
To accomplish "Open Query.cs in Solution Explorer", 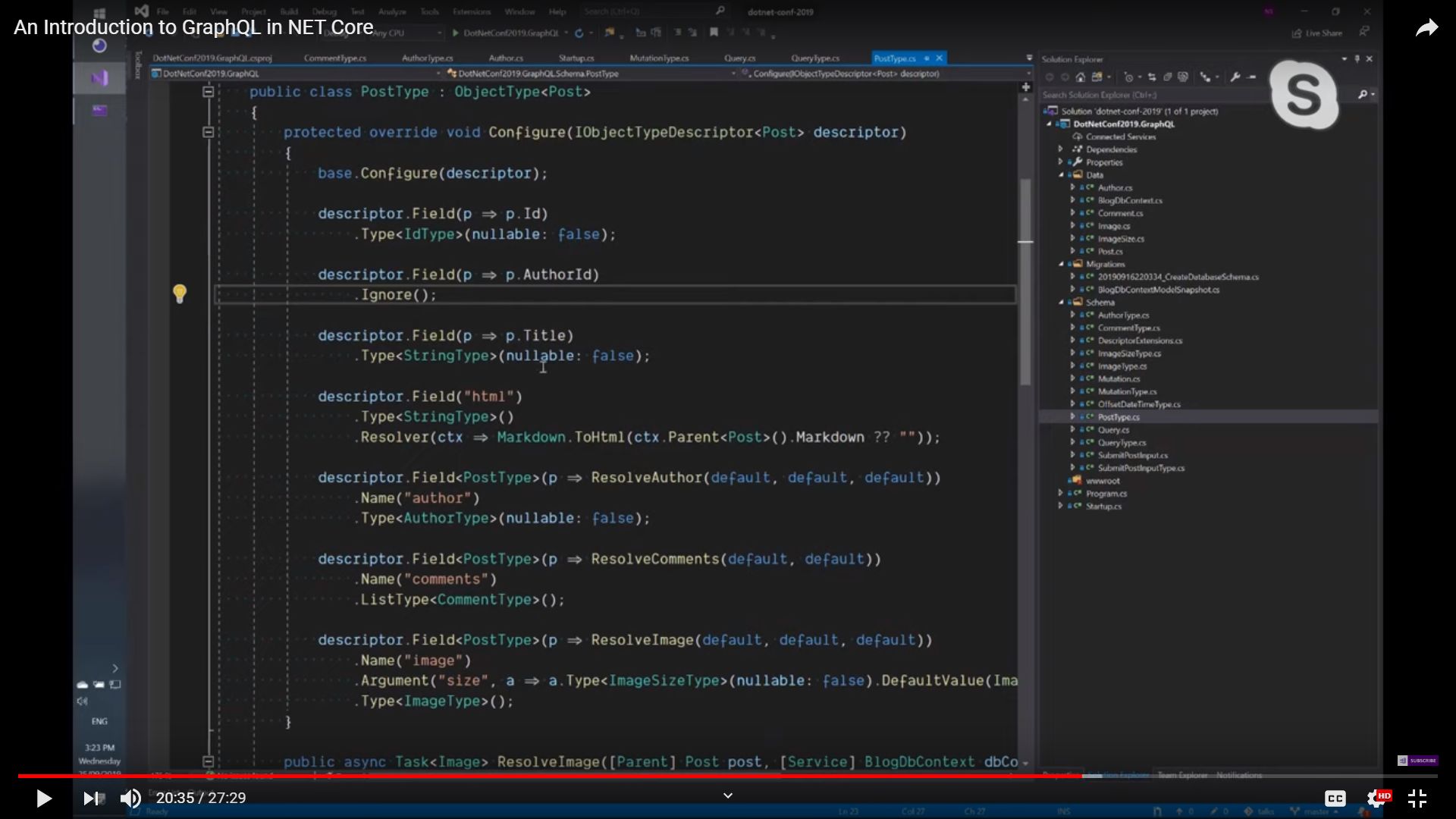I will coord(1112,430).
